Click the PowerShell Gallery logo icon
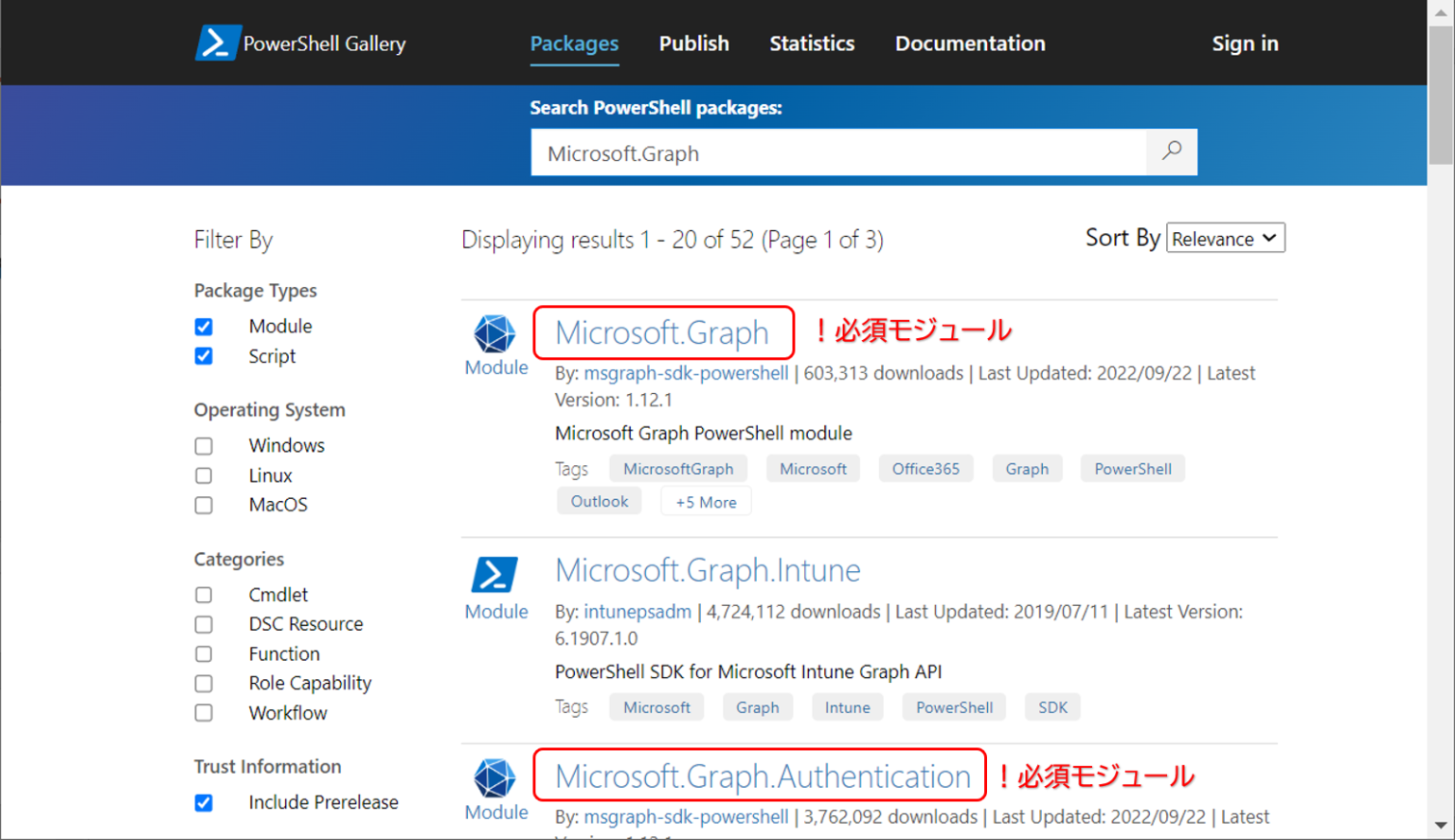 point(217,42)
